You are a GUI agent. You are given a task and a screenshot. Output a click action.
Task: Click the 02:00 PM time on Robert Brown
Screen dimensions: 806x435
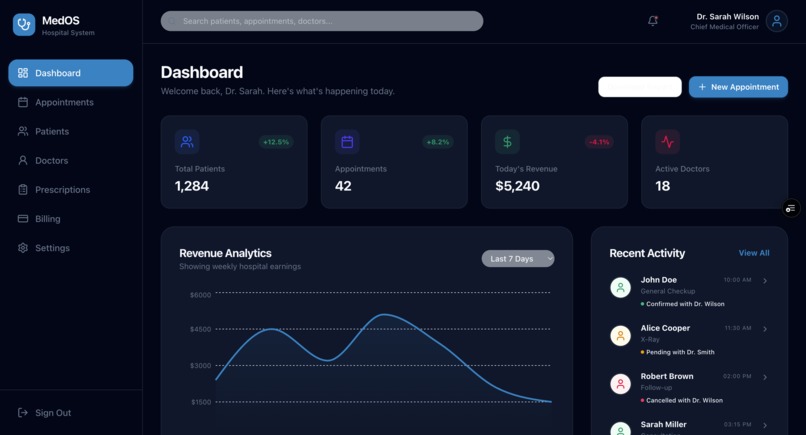coord(737,376)
